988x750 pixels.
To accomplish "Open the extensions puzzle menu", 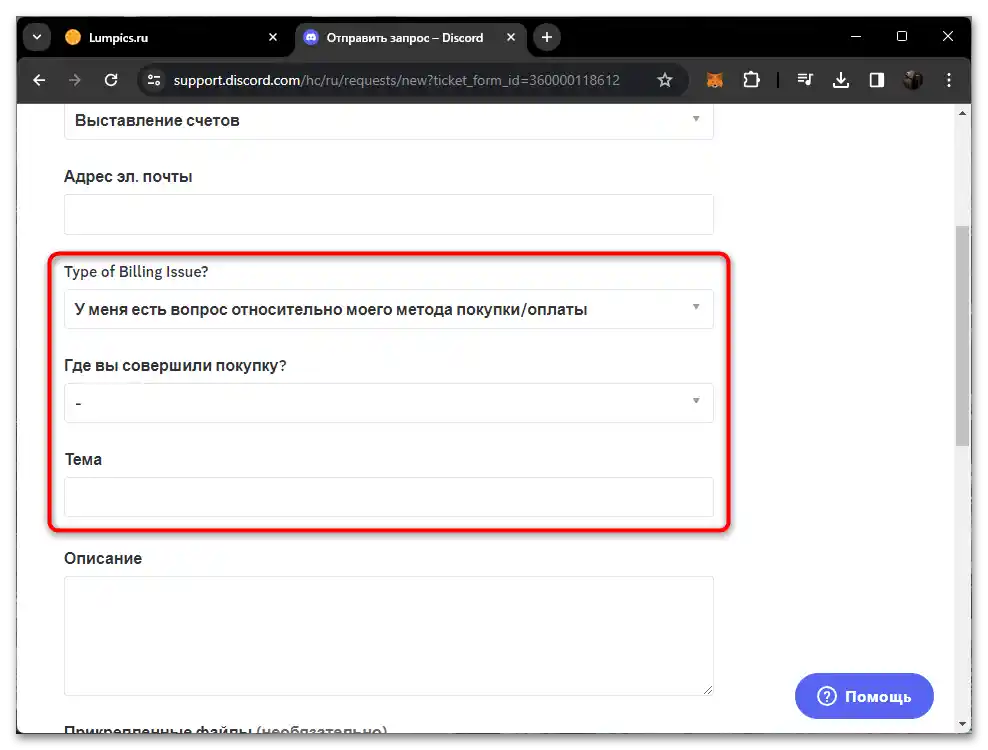I will pos(751,80).
